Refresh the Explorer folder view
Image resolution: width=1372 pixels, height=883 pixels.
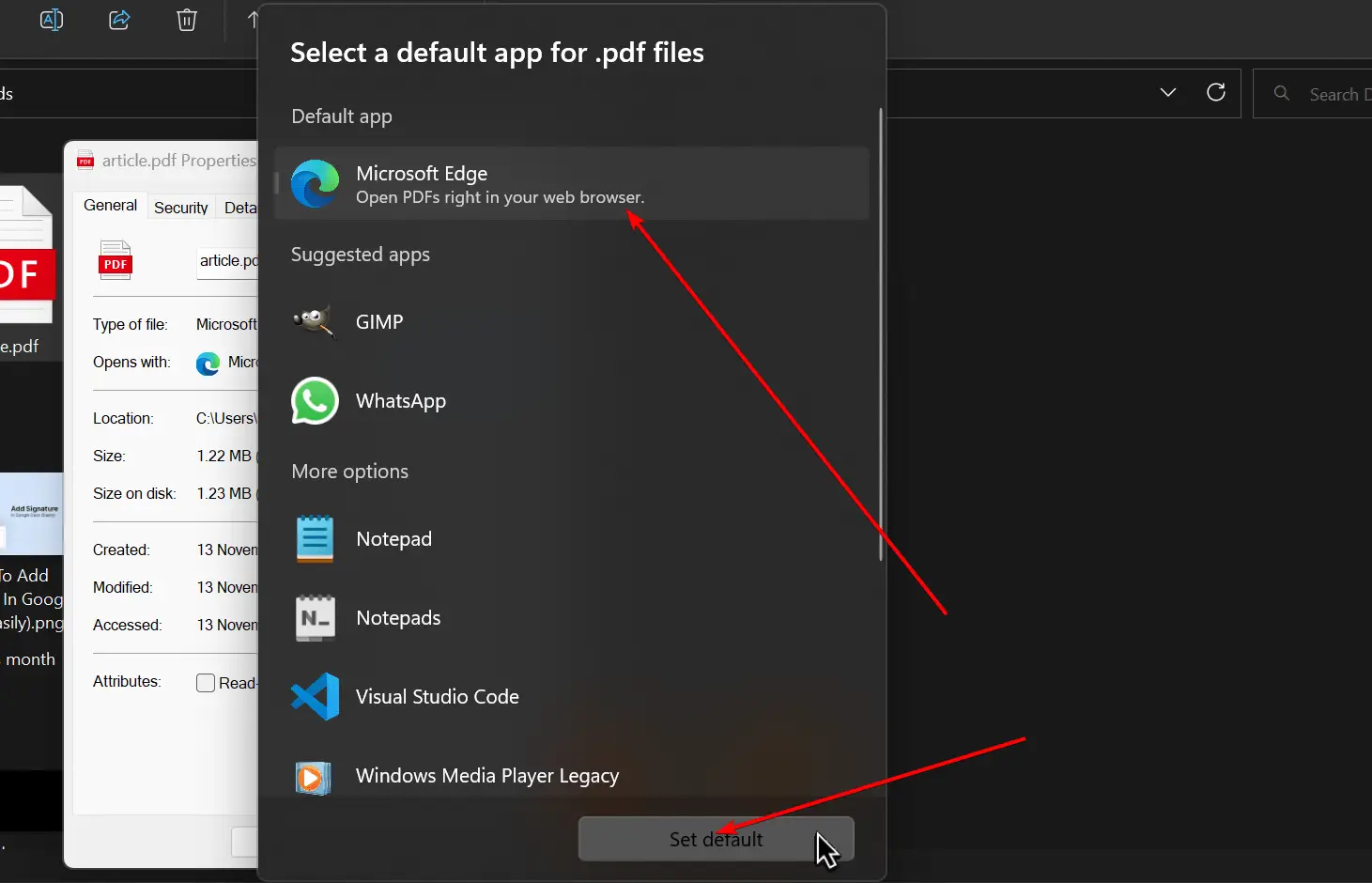tap(1216, 92)
